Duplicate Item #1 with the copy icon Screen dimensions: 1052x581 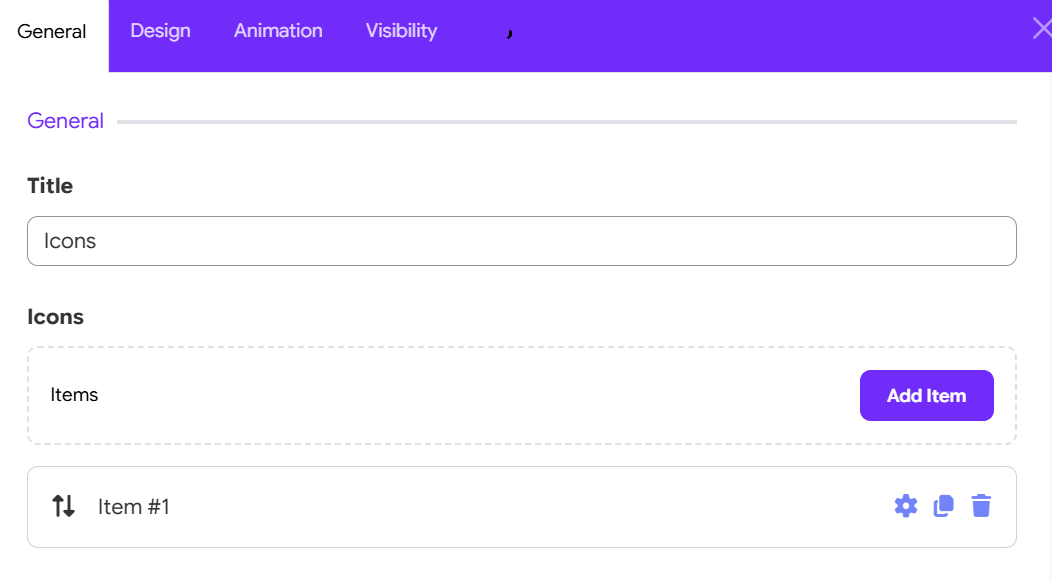click(x=943, y=506)
